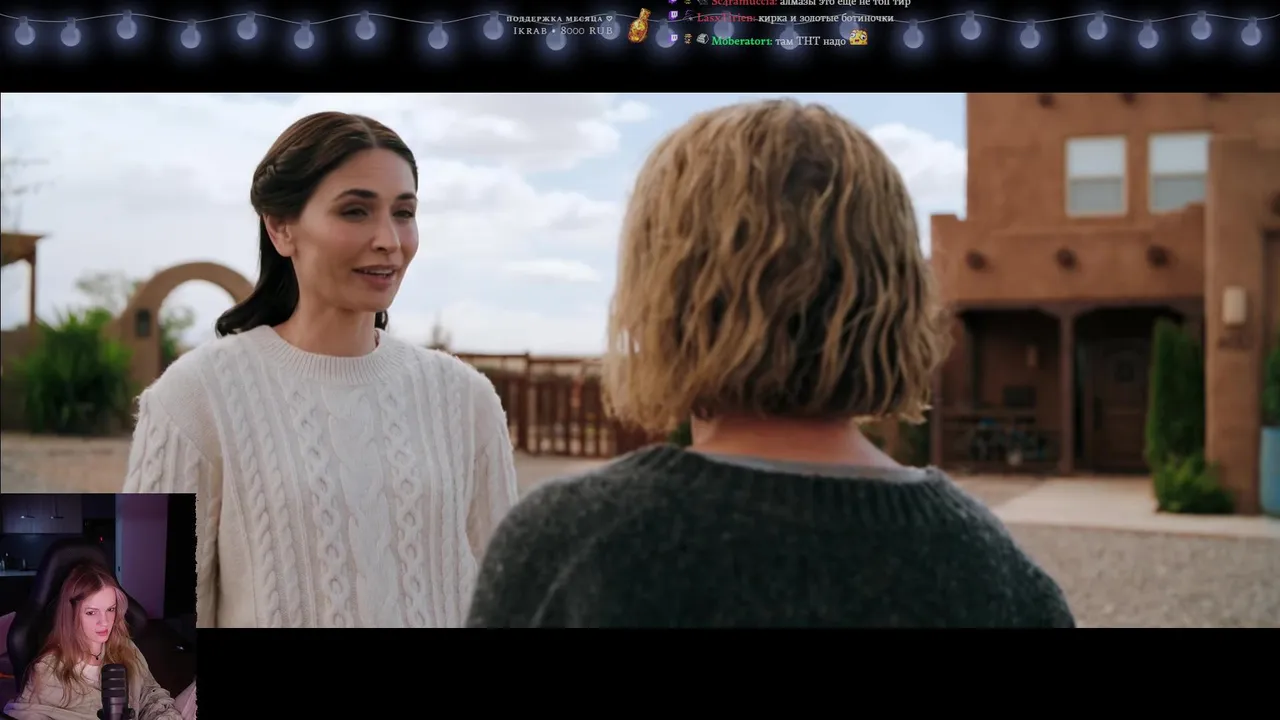Click the message 'кирка и золотые ботиночки'
The width and height of the screenshot is (1280, 720).
826,18
